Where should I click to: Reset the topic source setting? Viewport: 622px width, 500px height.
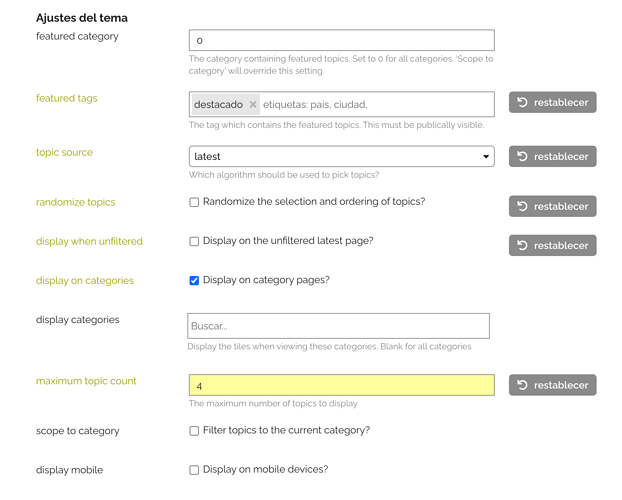coord(553,156)
